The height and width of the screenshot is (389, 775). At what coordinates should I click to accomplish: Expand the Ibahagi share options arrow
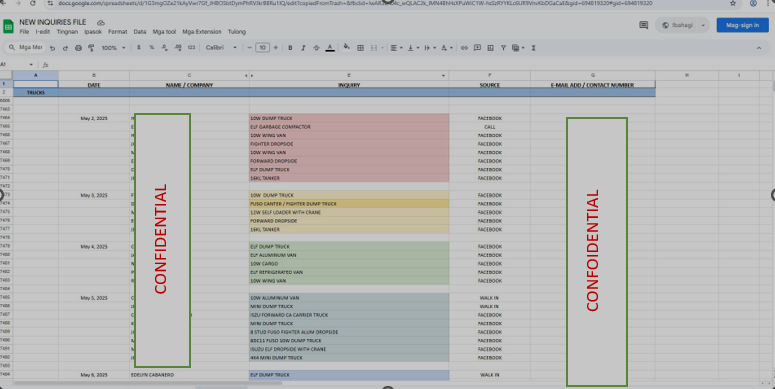(703, 25)
